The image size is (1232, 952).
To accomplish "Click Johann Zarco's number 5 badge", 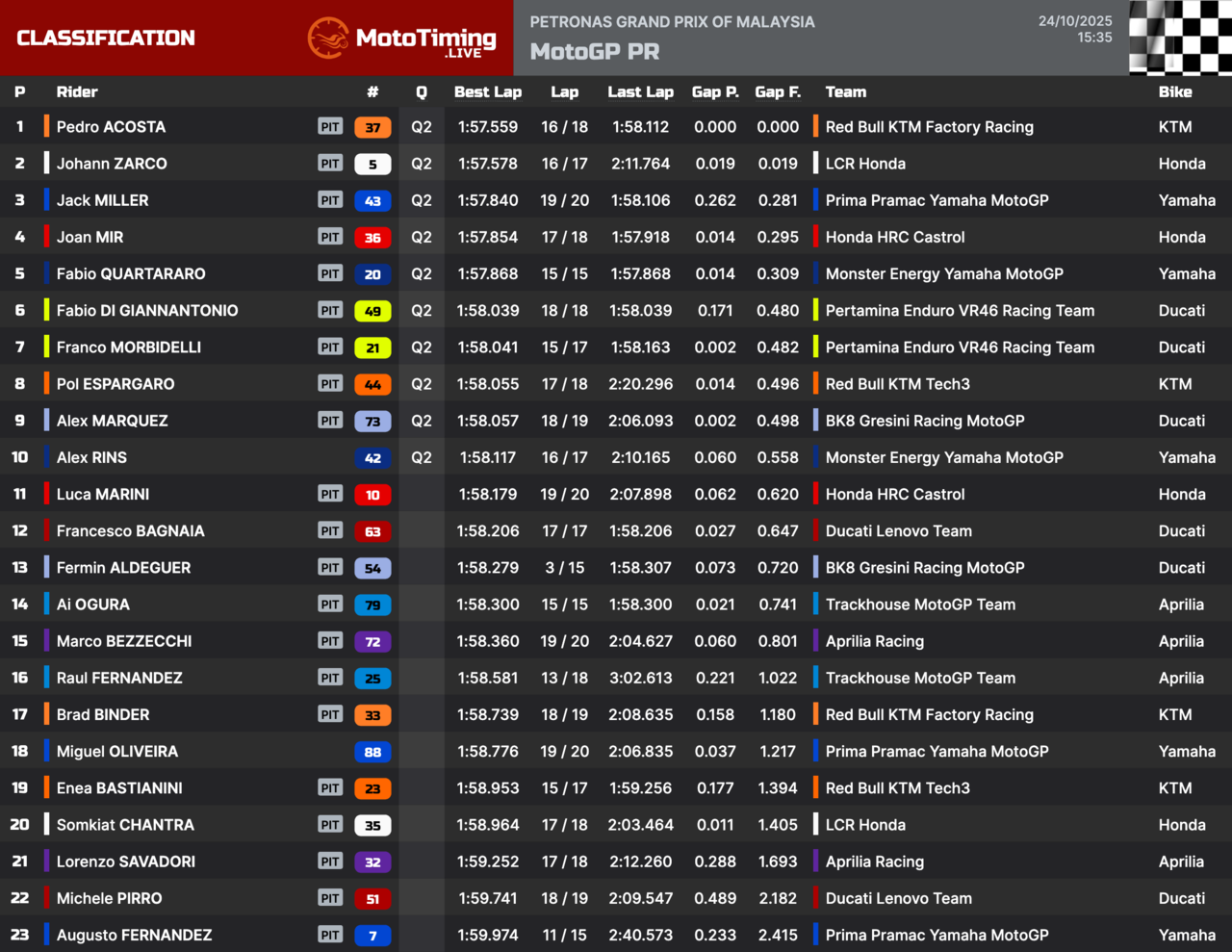I will coord(372,164).
